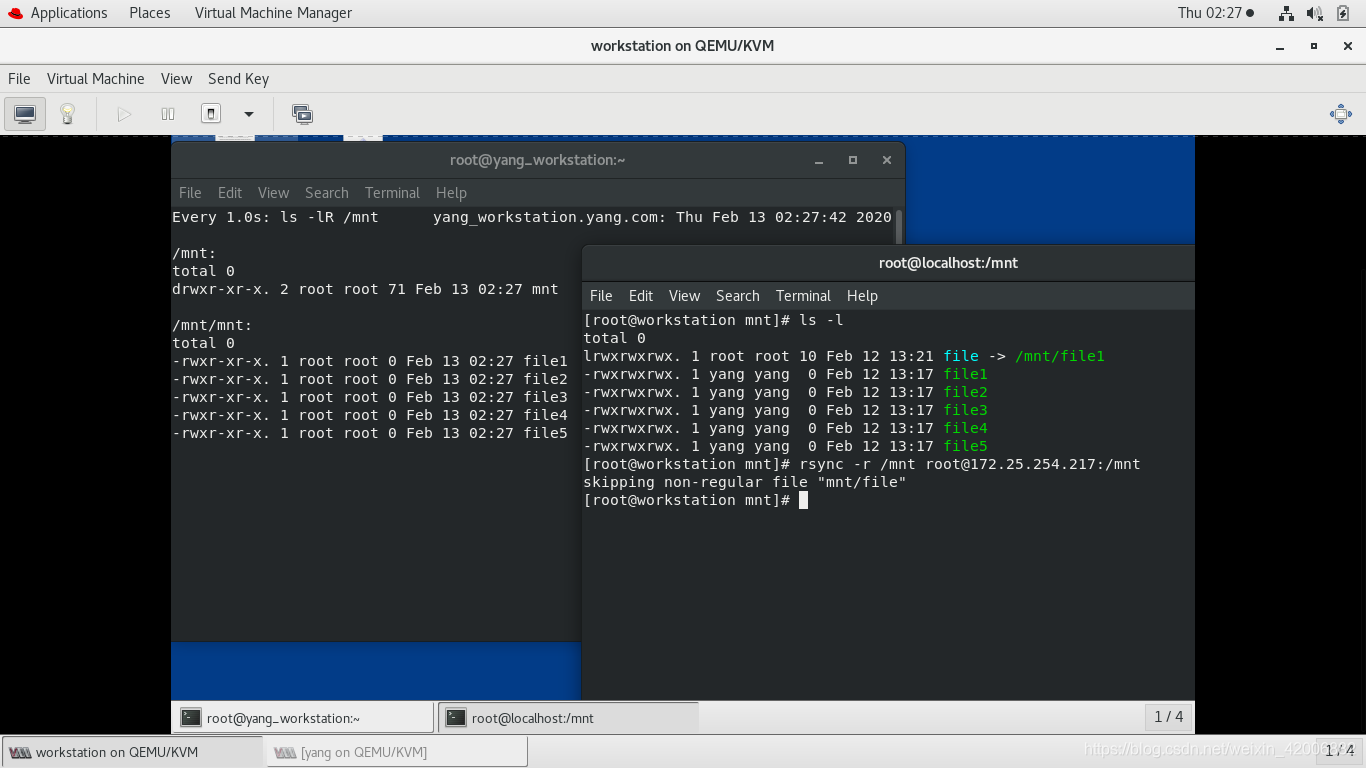Open the Send Key menu
1366x768 pixels.
238,79
